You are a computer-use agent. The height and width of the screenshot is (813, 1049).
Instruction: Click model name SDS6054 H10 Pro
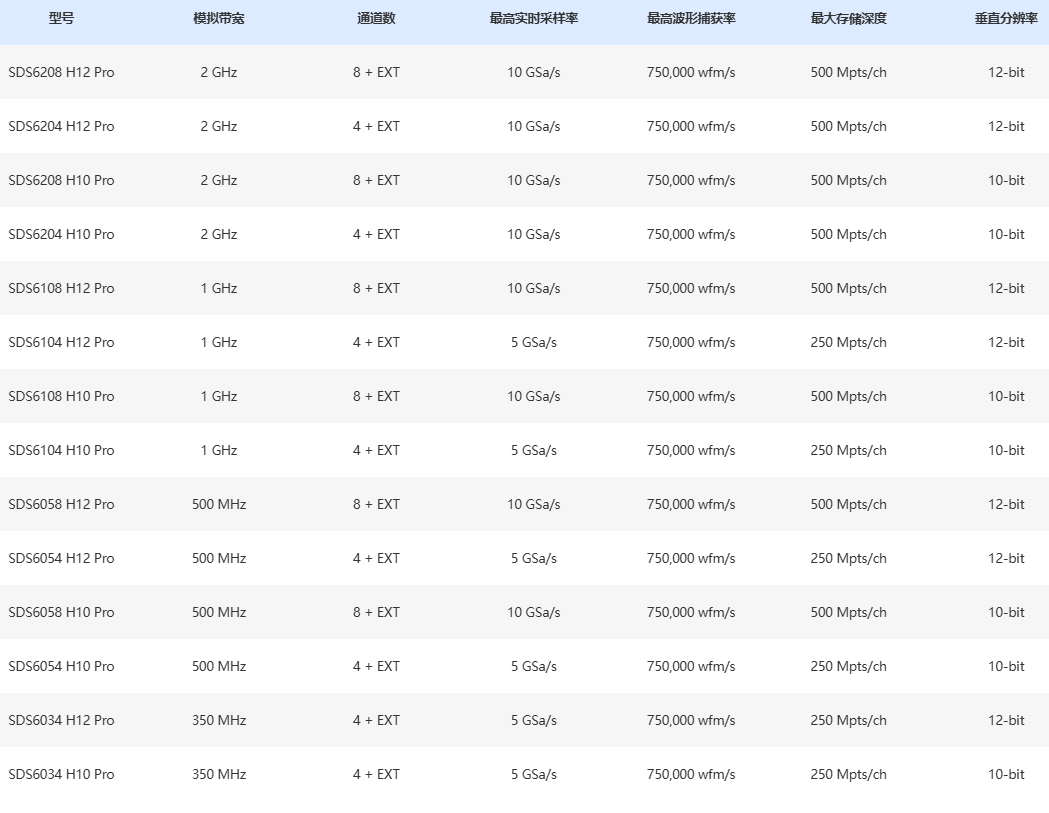62,666
